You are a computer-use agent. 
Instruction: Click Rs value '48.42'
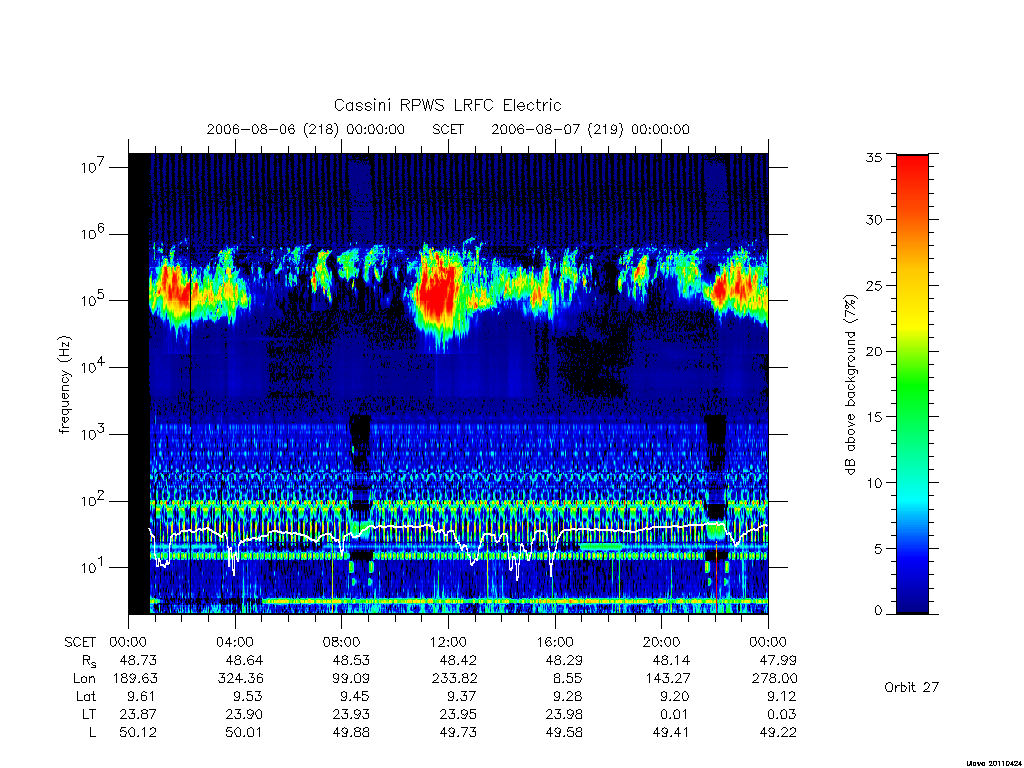click(x=458, y=660)
